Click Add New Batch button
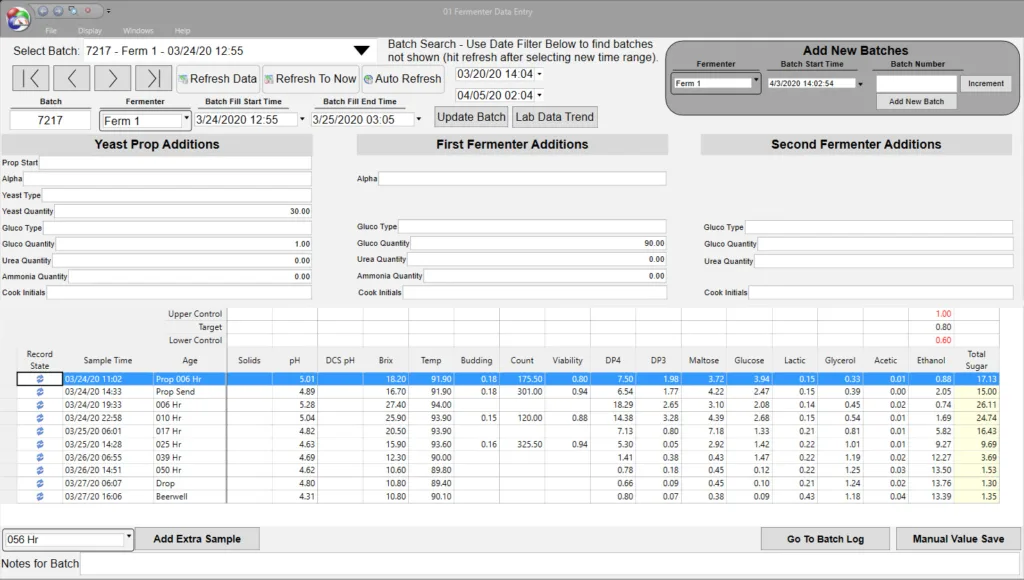1024x580 pixels. [916, 101]
